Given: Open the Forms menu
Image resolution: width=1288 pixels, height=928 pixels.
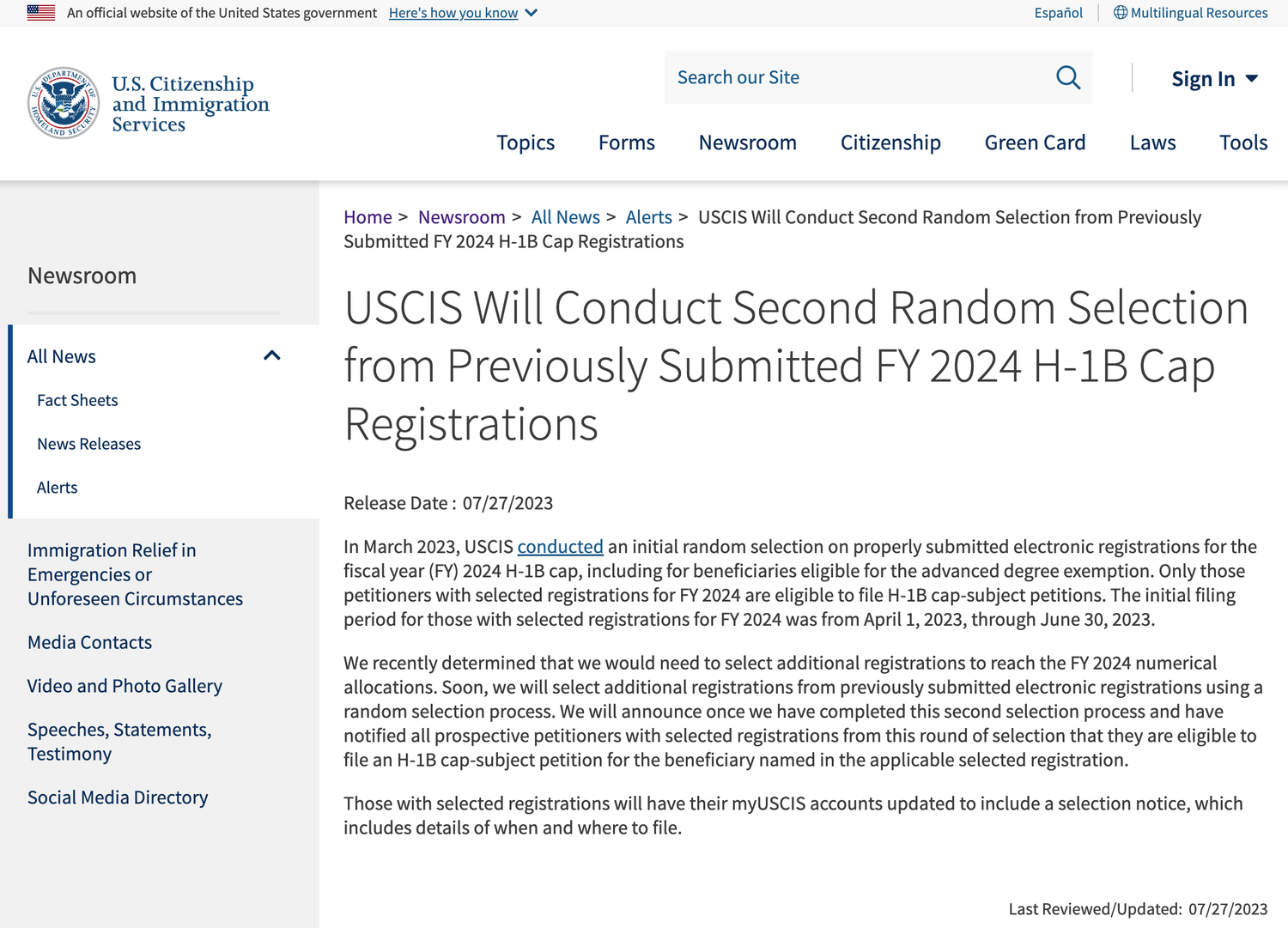Looking at the screenshot, I should [627, 143].
